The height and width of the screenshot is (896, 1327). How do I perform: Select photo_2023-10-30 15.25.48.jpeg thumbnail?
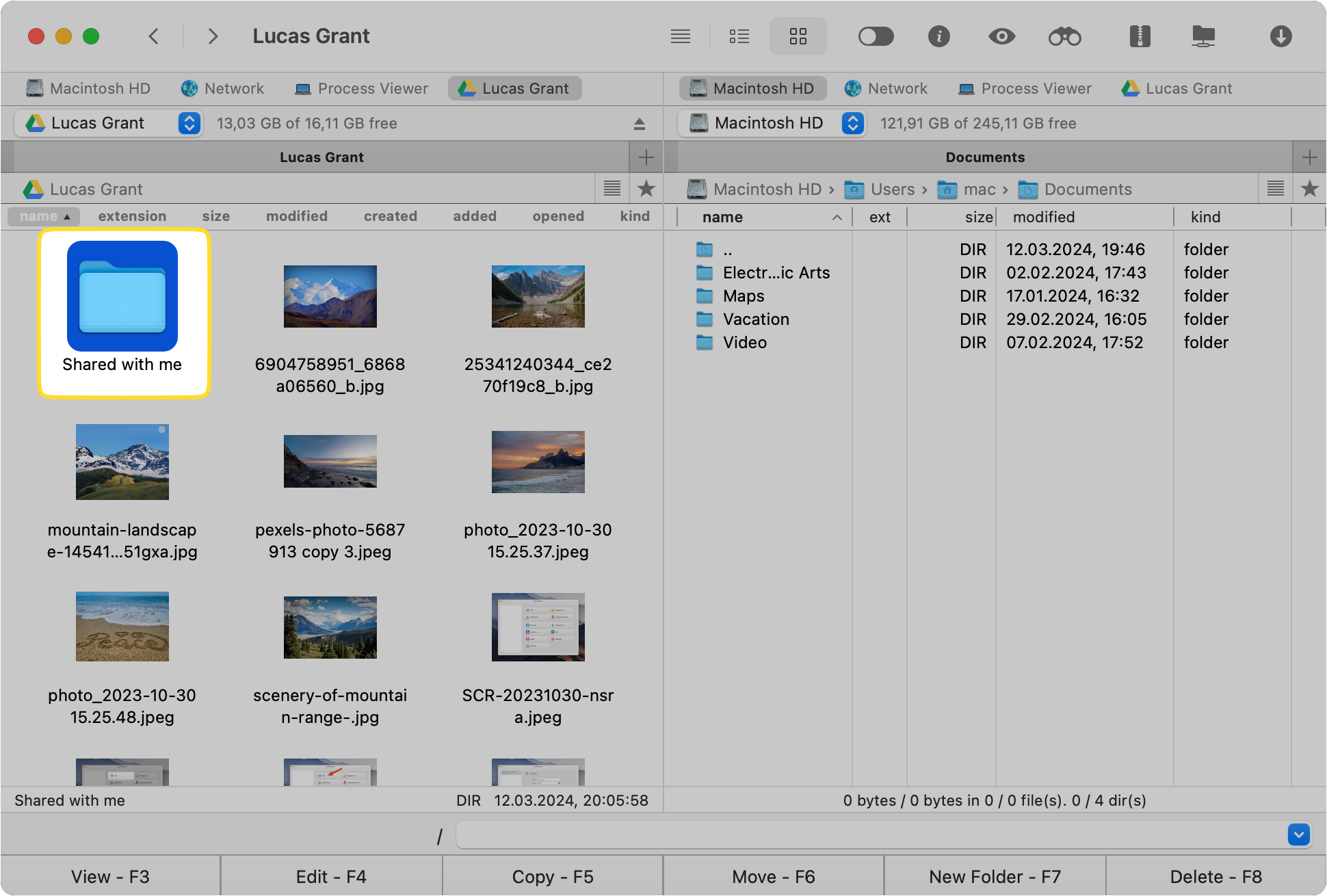click(x=122, y=627)
